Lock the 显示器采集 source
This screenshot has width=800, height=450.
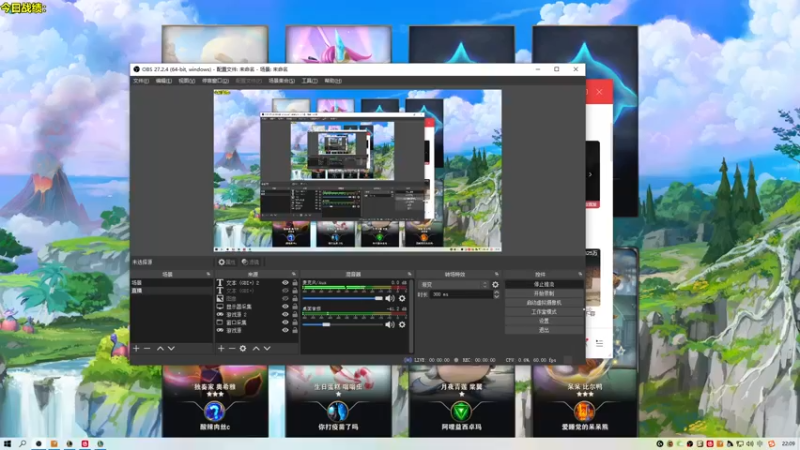click(295, 307)
